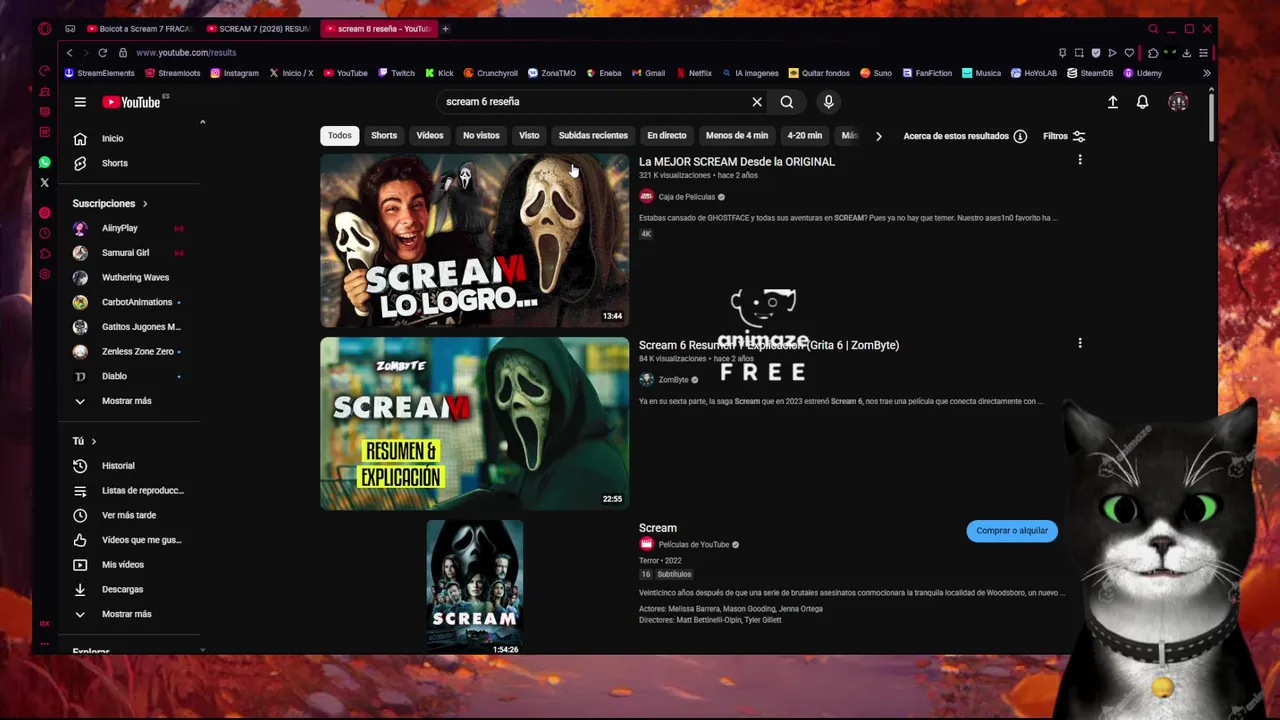Show the hidden bookmarks overflow arrow

point(1206,73)
